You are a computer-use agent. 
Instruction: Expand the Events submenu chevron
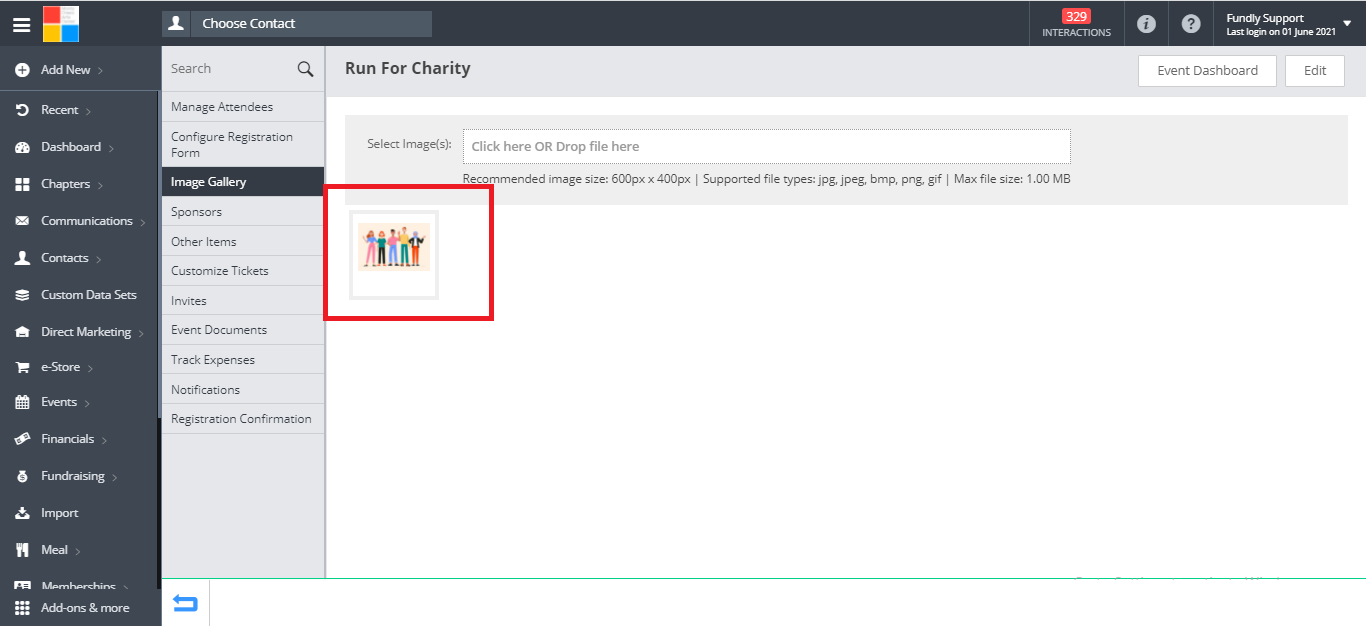(87, 403)
